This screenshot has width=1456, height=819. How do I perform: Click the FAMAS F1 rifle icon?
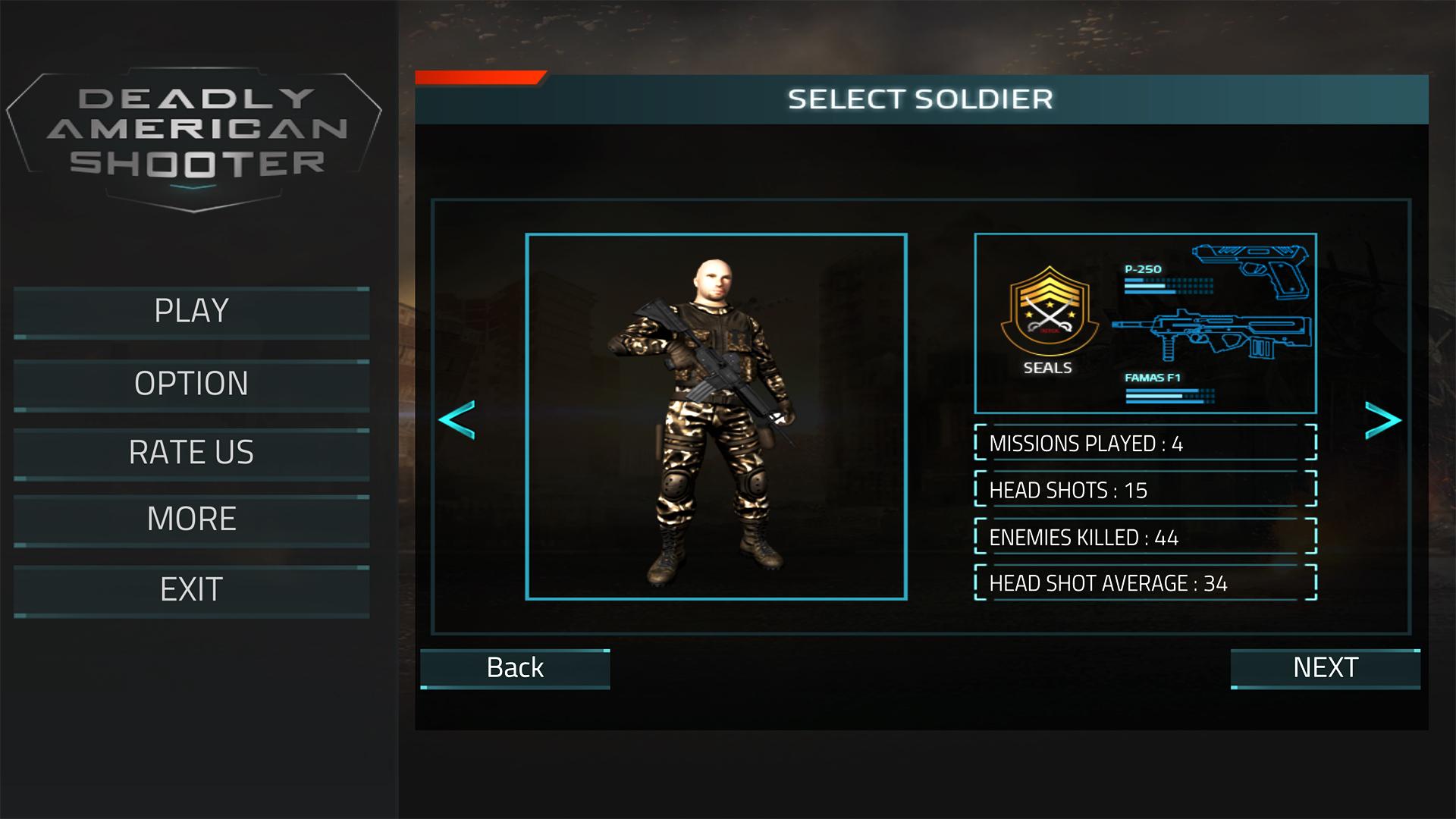coord(1212,335)
